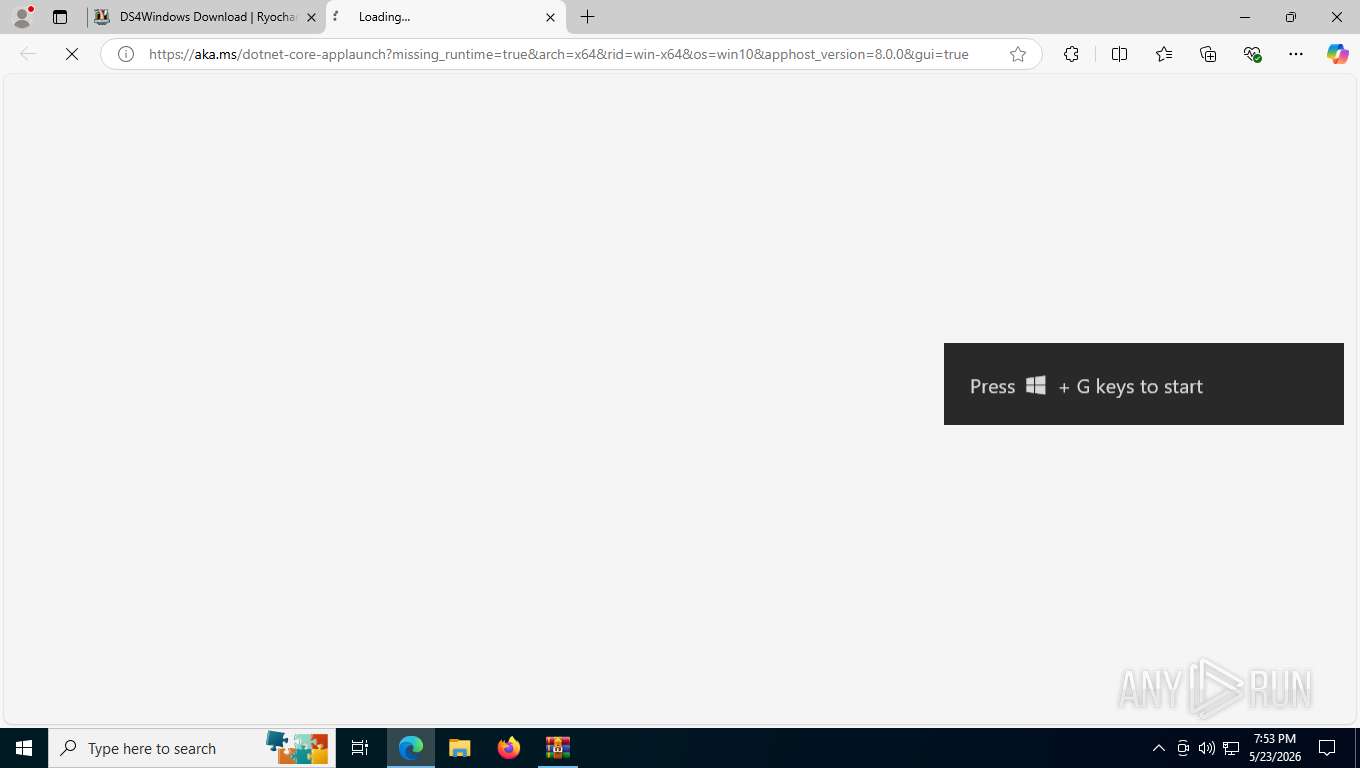Screen dimensions: 1360x768
Task: Show hidden system tray icons
Action: [1159, 748]
